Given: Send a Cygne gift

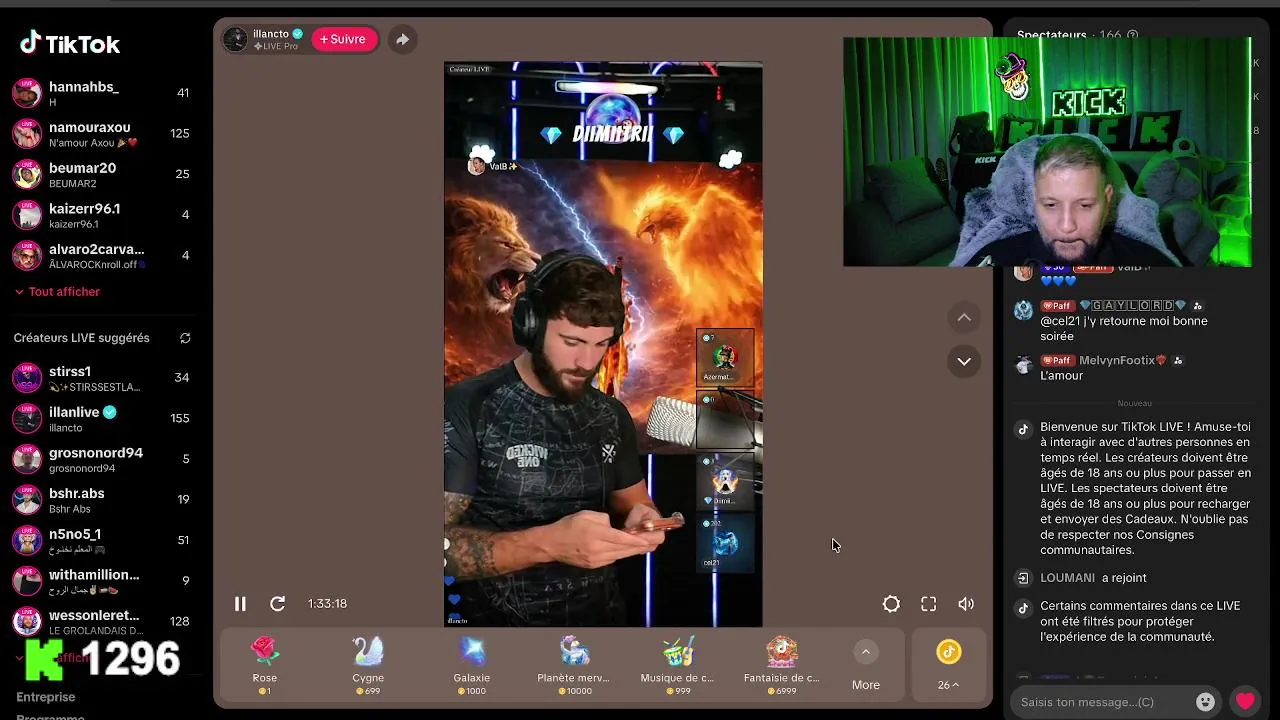Looking at the screenshot, I should pos(368,665).
